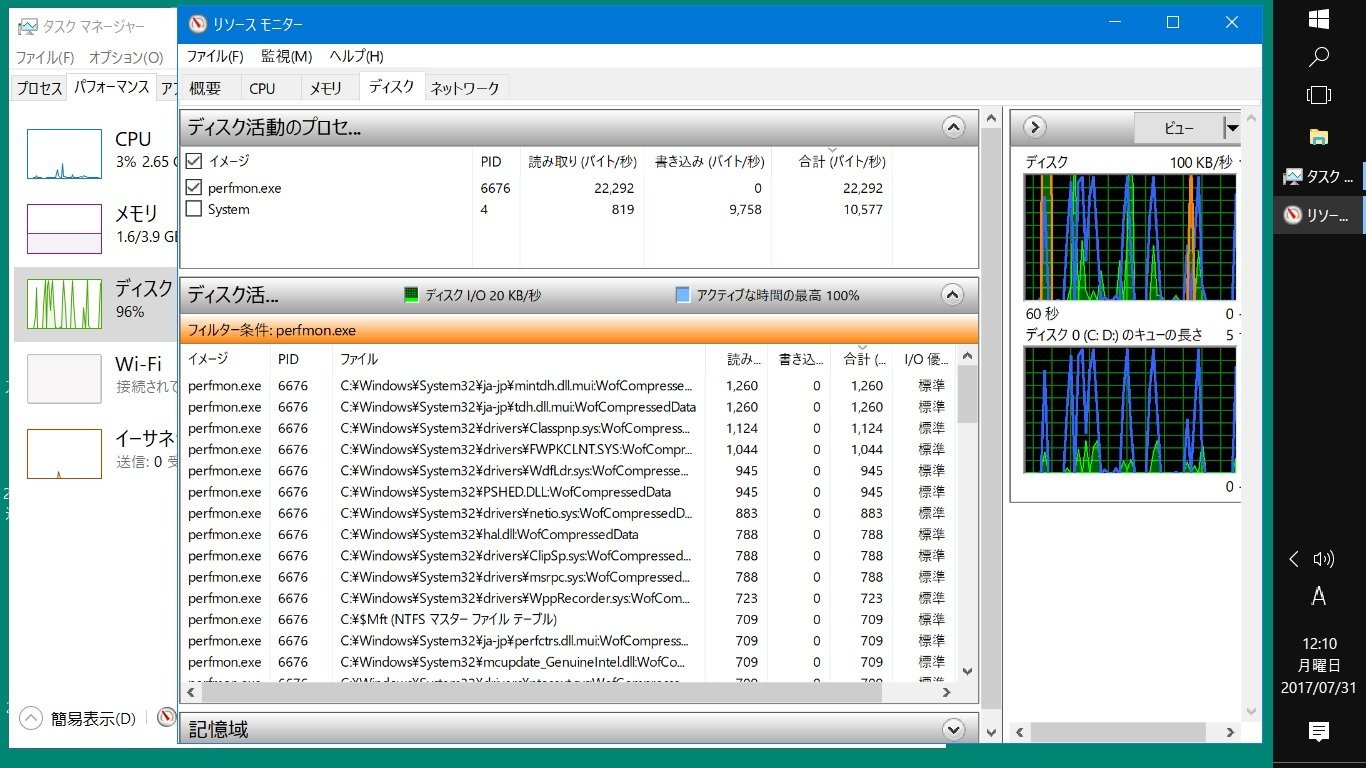This screenshot has height=768, width=1366.
Task: Collapse the graph pane arrow button
Action: (1035, 127)
